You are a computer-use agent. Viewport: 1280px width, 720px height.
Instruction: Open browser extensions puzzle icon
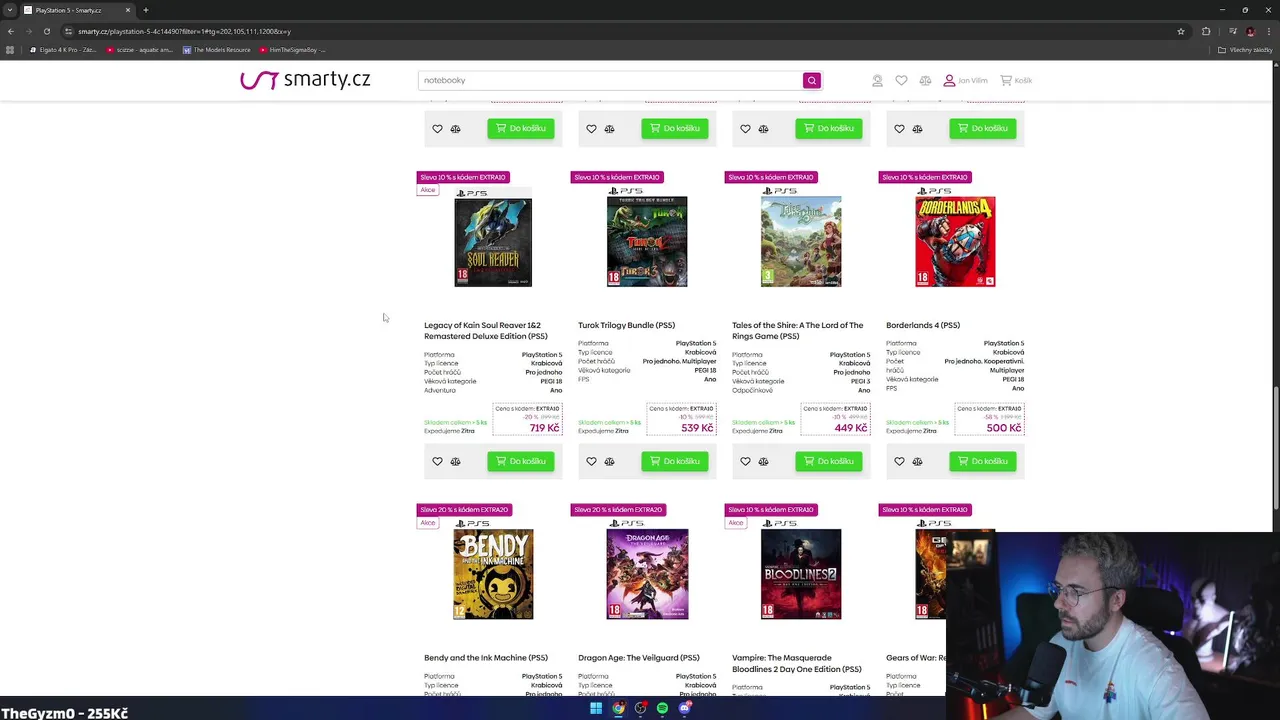[1206, 31]
